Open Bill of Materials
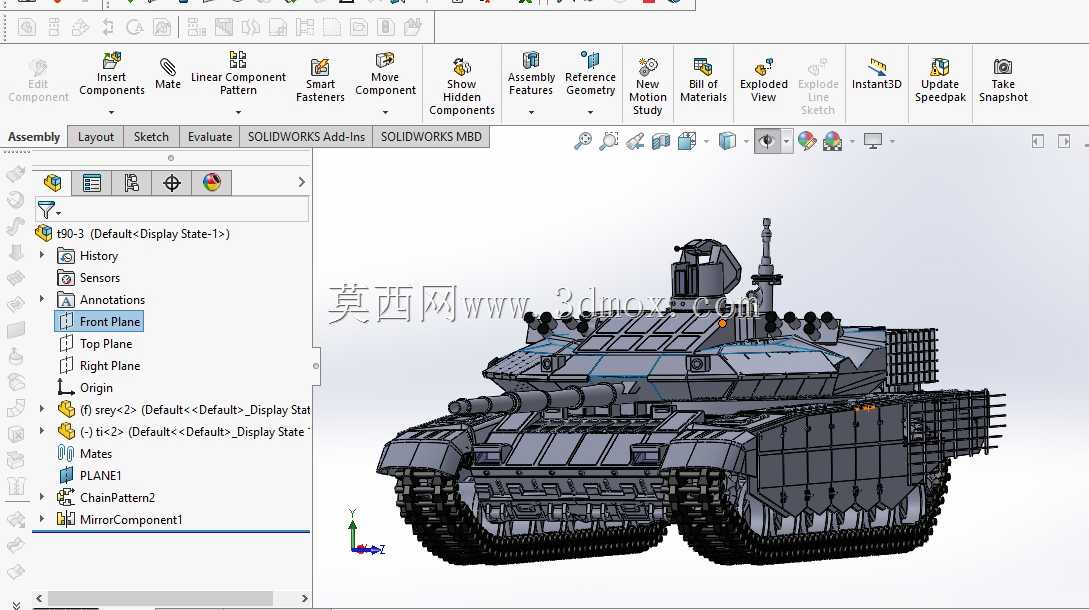The width and height of the screenshot is (1089, 610). [703, 80]
